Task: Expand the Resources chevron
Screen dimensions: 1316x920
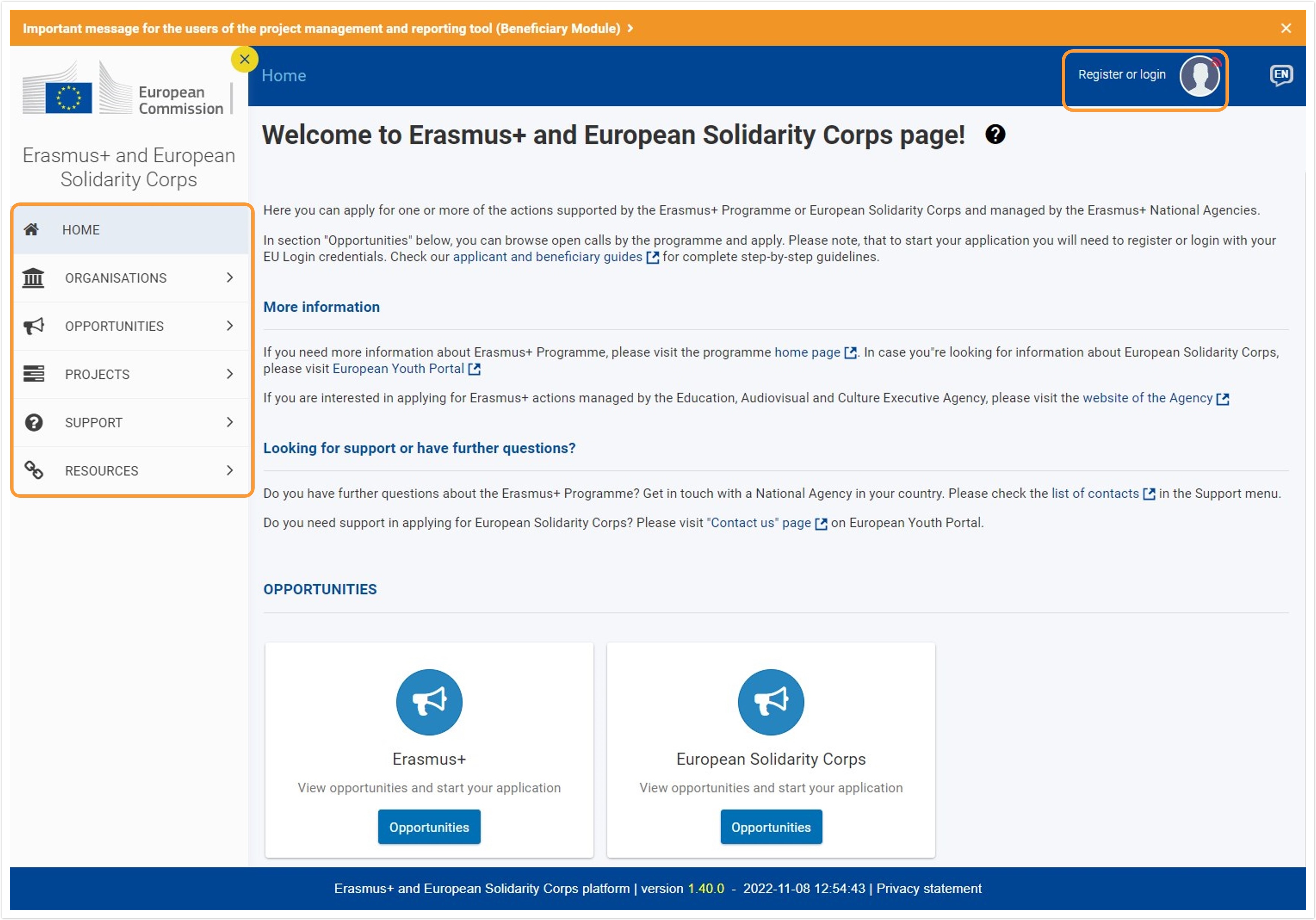Action: 230,471
